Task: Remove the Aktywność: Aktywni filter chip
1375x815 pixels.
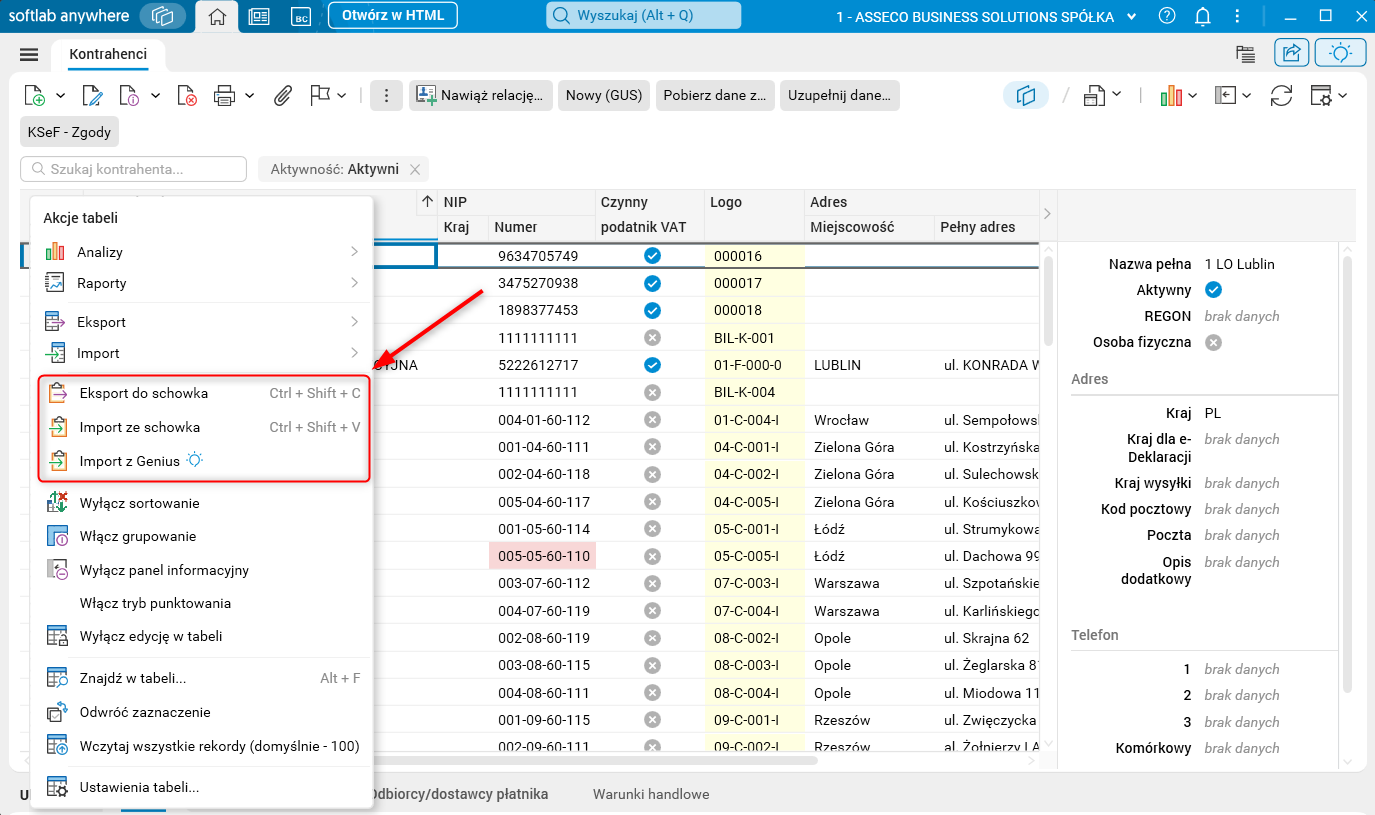Action: tap(415, 169)
